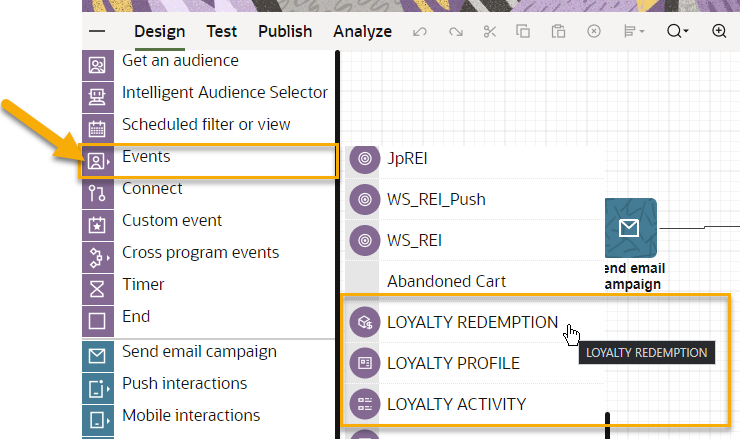Click the Send email campaign canvas node
Image resolution: width=740 pixels, height=439 pixels.
[x=630, y=231]
